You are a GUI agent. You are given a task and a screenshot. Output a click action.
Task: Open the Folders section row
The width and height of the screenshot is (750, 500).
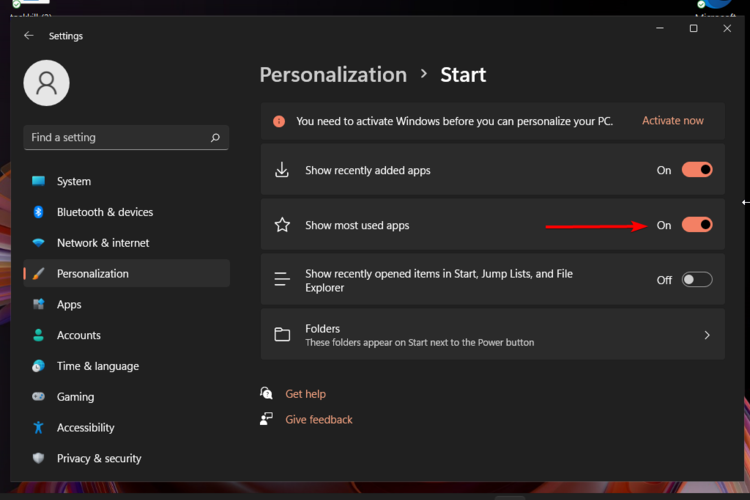point(493,334)
